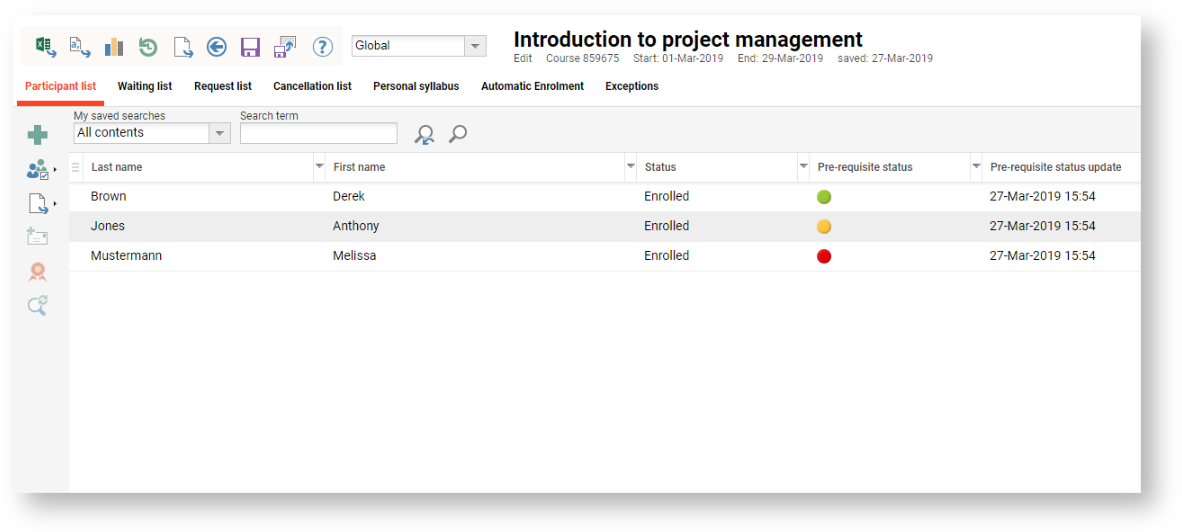Click the certificate ribbon icon in sidebar
Viewport: 1182px width, 532px height.
pyautogui.click(x=37, y=272)
